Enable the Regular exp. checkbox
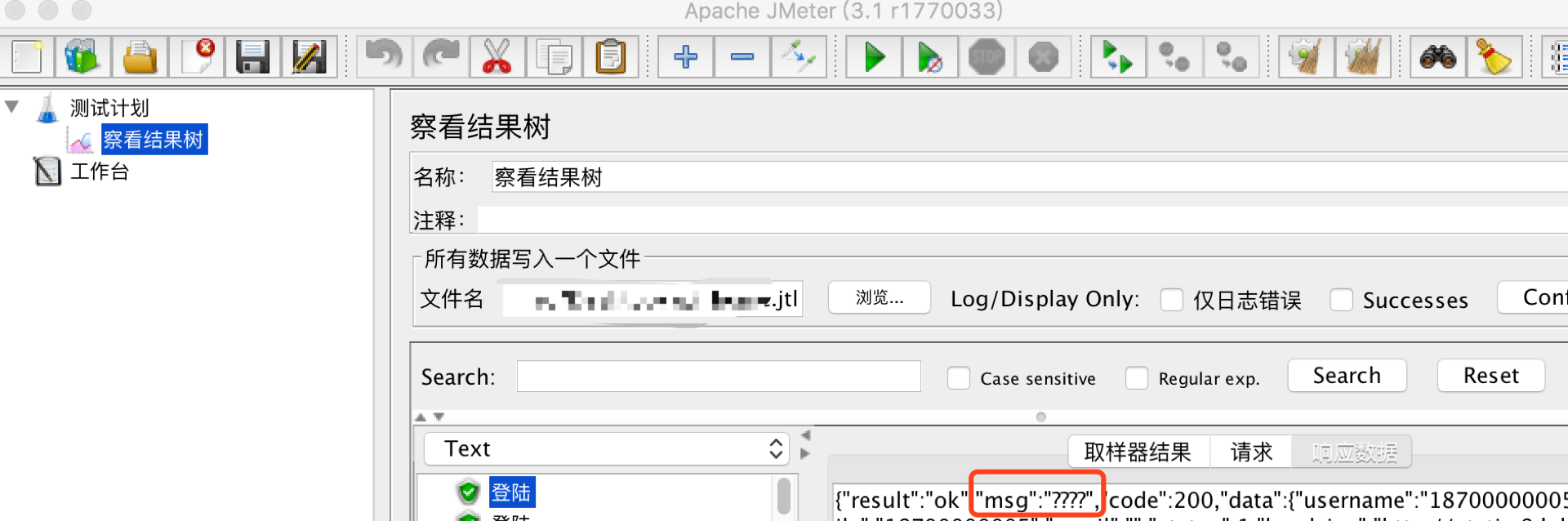1568x526 pixels. click(1137, 378)
